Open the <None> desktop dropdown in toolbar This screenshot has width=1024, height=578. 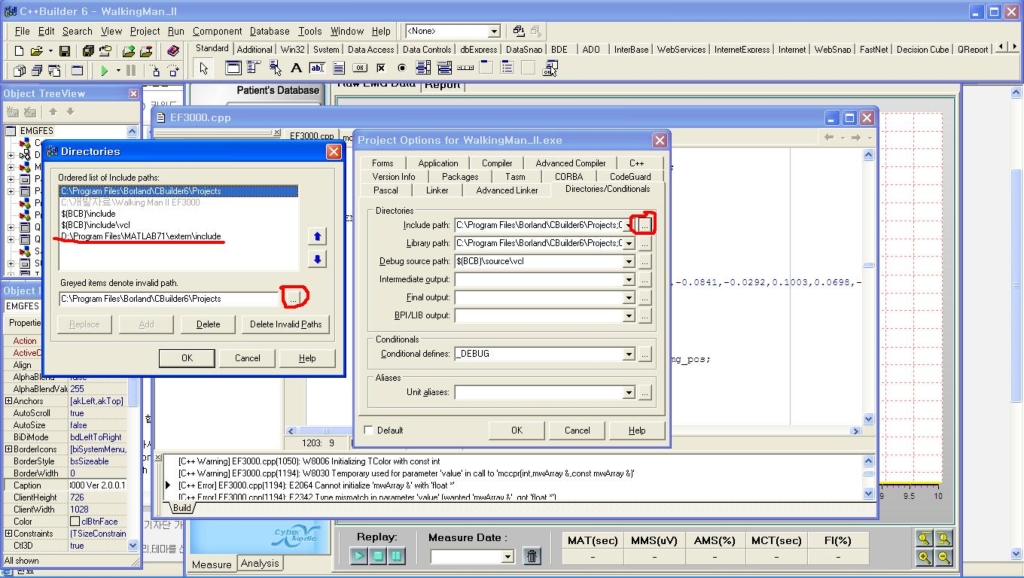click(494, 31)
